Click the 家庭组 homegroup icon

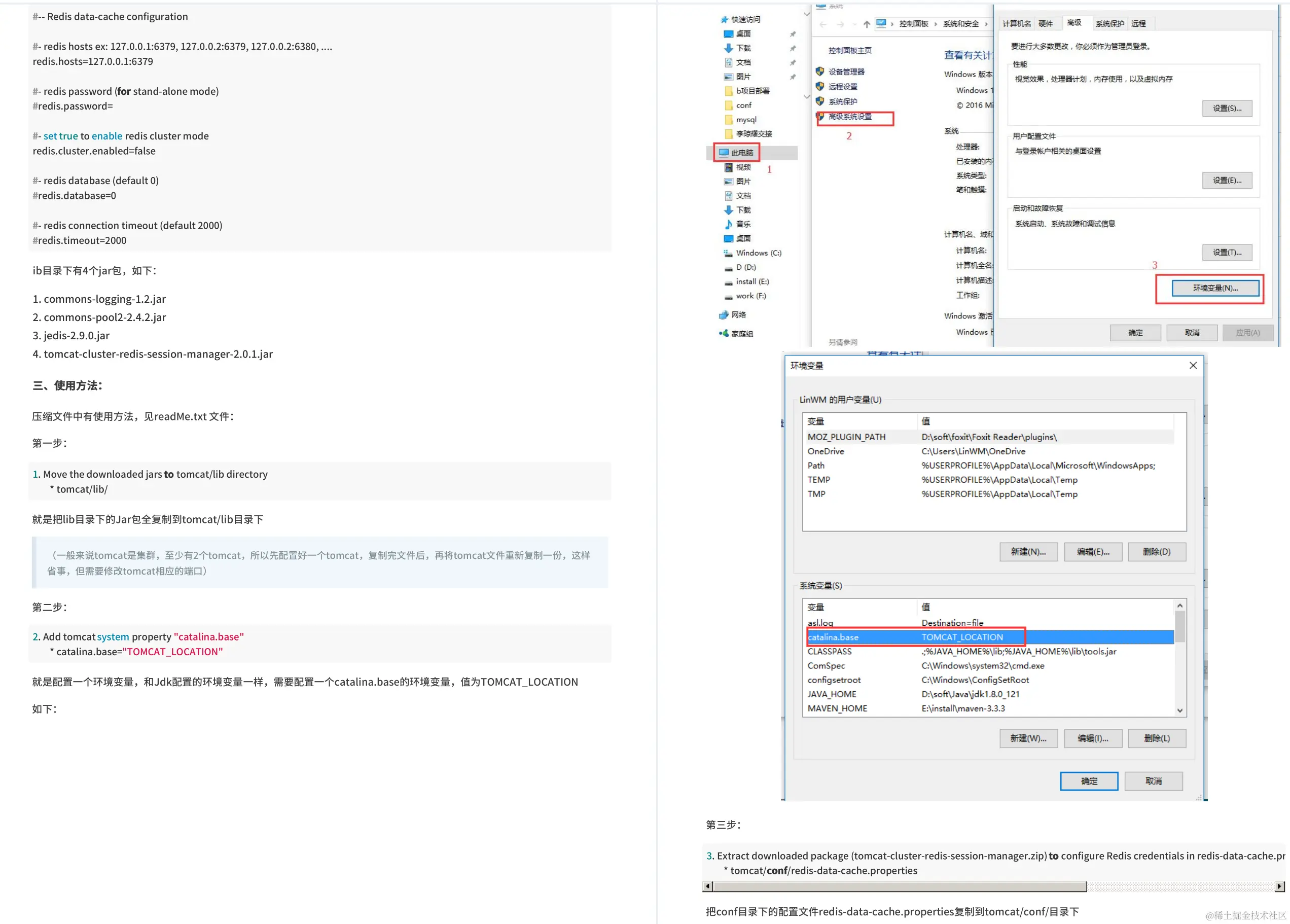pyautogui.click(x=724, y=333)
